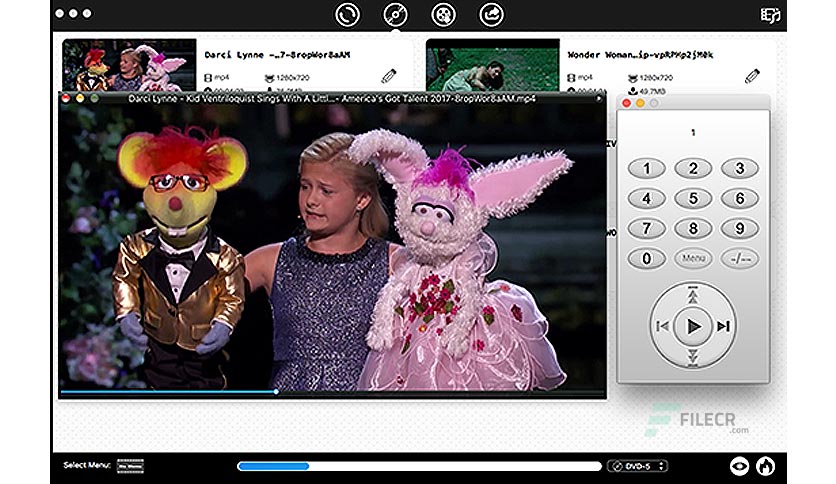Start burning with the flame icon
This screenshot has height=484, width=836.
[x=765, y=466]
